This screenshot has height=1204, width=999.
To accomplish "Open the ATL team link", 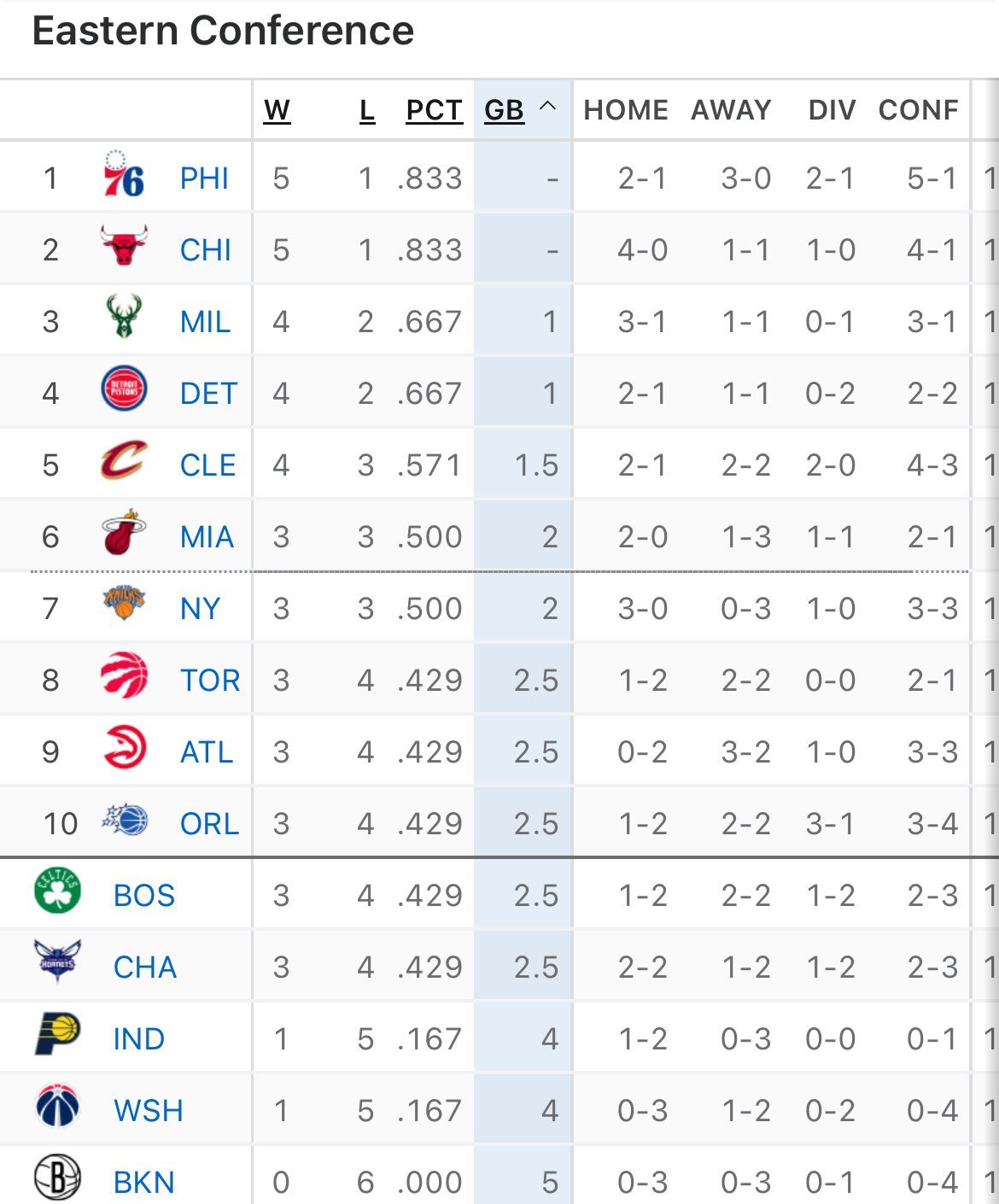I will [x=207, y=752].
